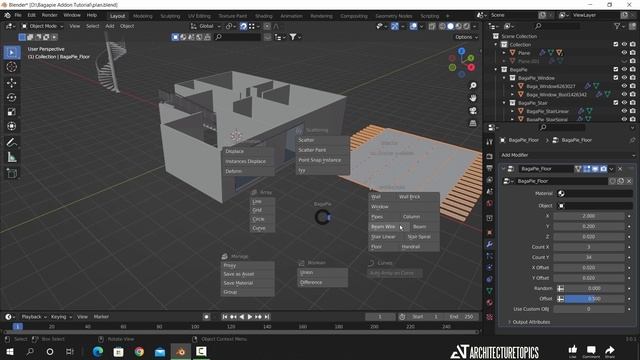Open the Object Mode dropdown
Viewport: 640px width, 360px height.
[x=42, y=26]
